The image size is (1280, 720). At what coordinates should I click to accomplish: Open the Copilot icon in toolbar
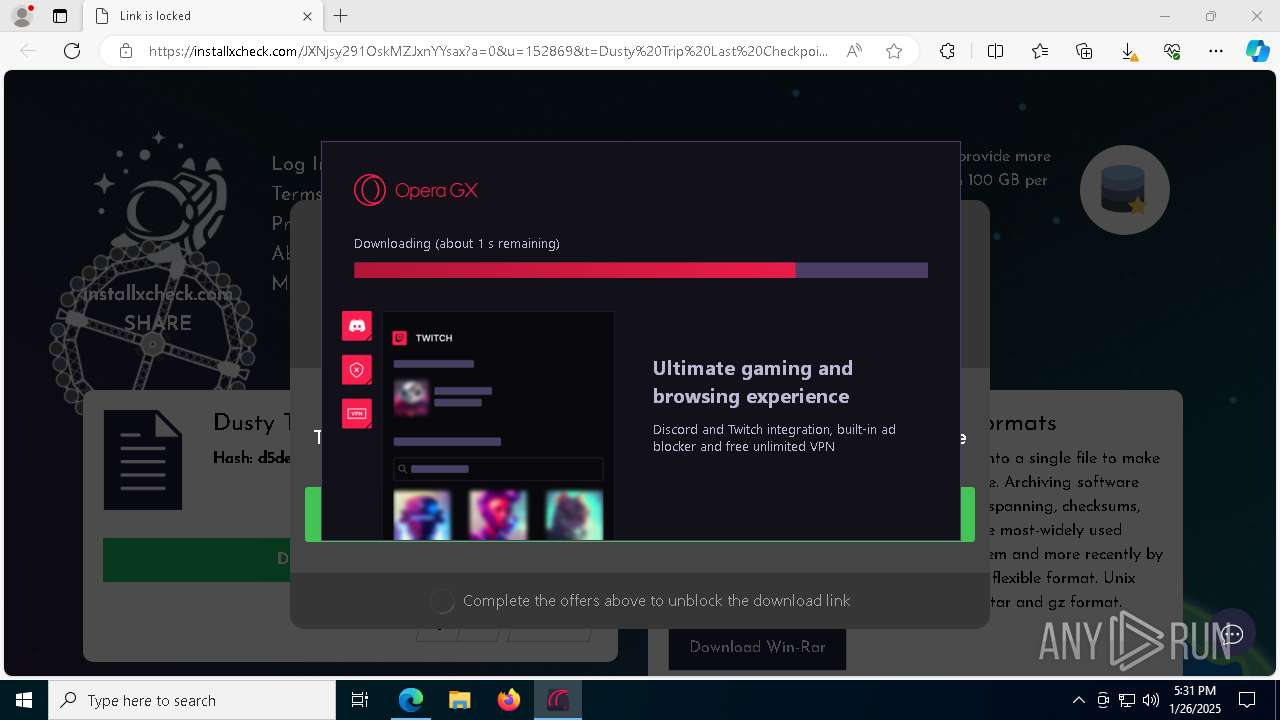tap(1257, 51)
